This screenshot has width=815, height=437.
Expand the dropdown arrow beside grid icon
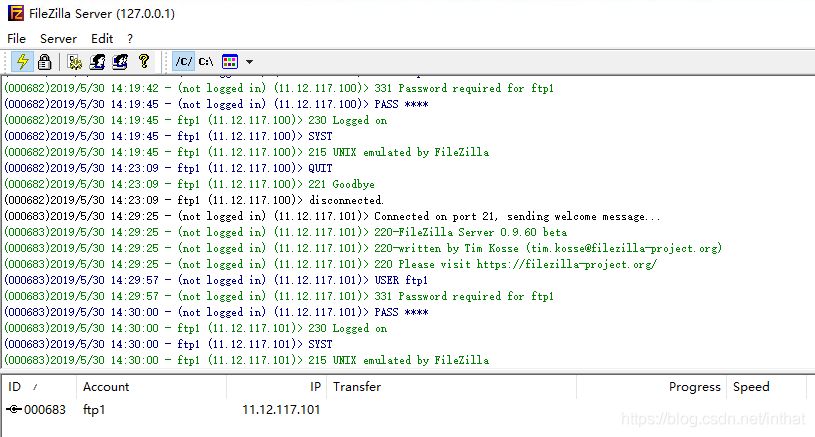click(x=249, y=62)
